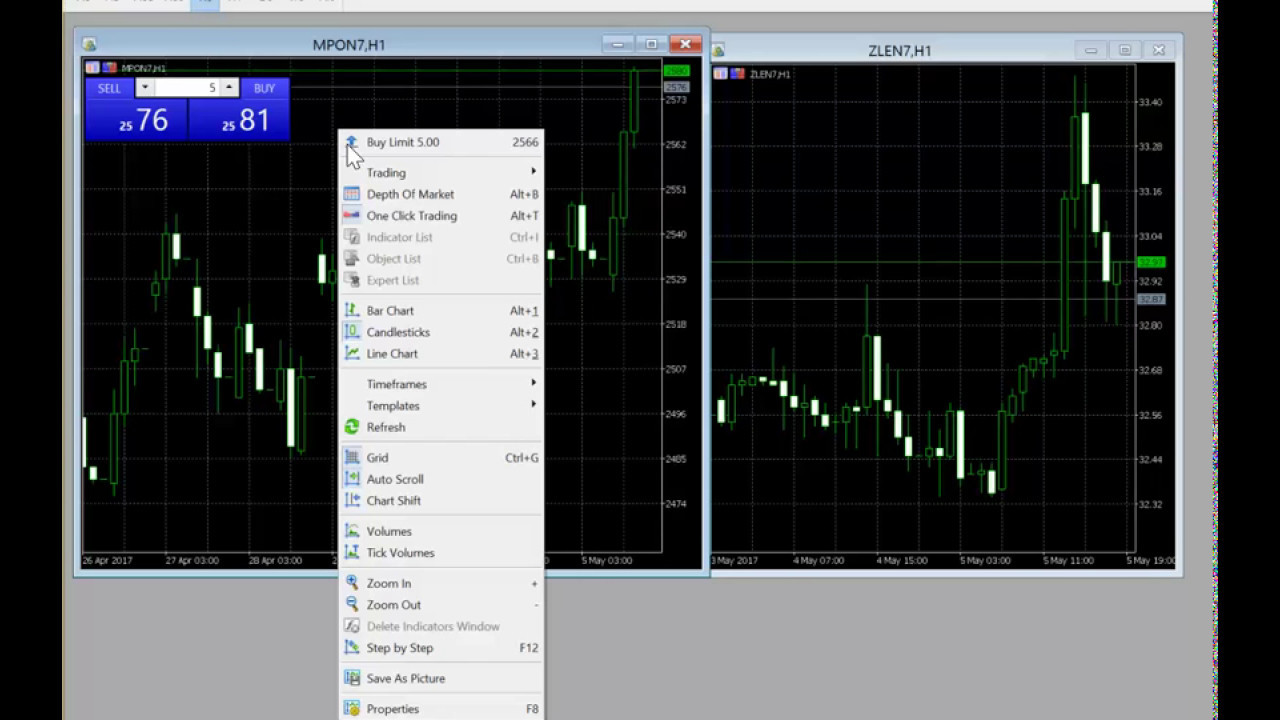
Task: Choose Step by Step entry
Action: (x=441, y=648)
